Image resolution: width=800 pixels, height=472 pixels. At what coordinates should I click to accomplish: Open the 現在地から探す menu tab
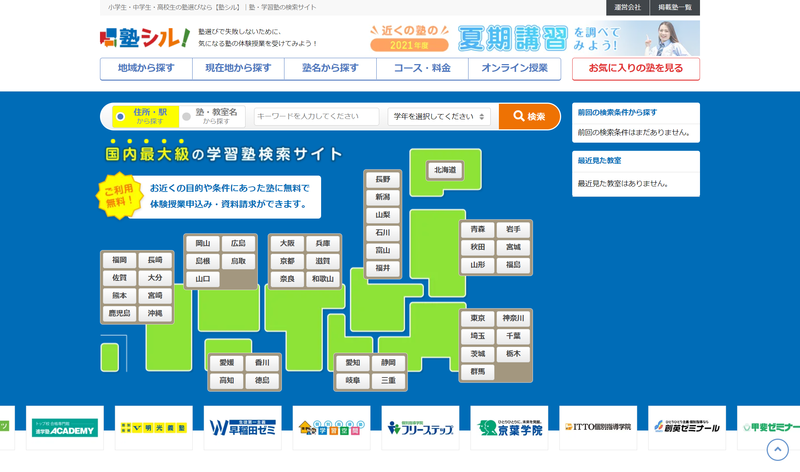[238, 68]
